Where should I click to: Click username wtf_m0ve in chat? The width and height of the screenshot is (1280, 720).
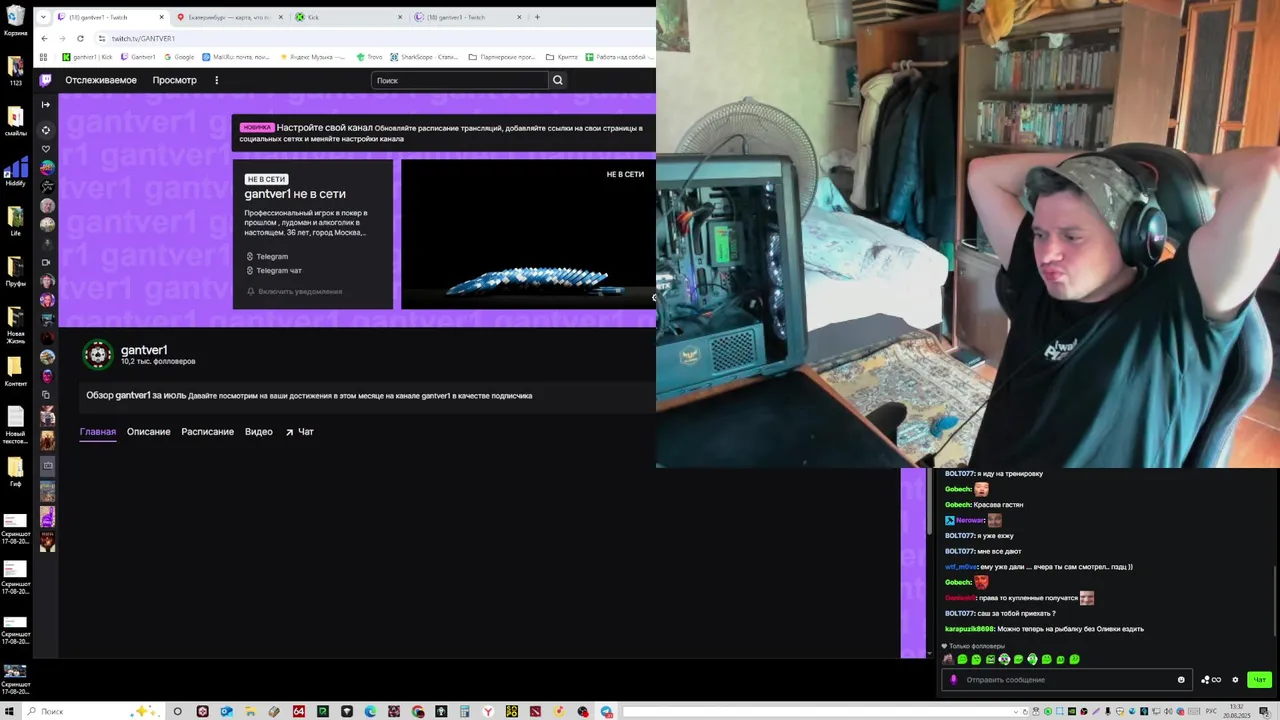coord(961,567)
